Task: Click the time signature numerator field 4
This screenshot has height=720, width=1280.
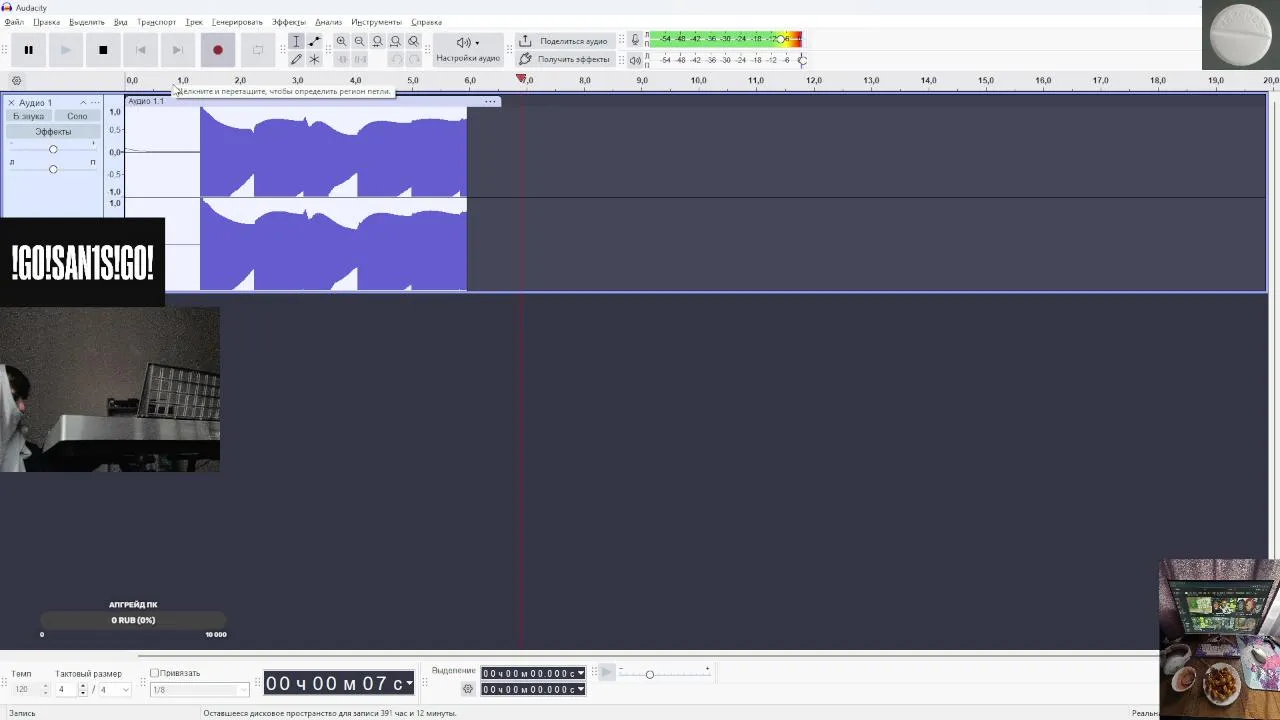Action: 67,689
